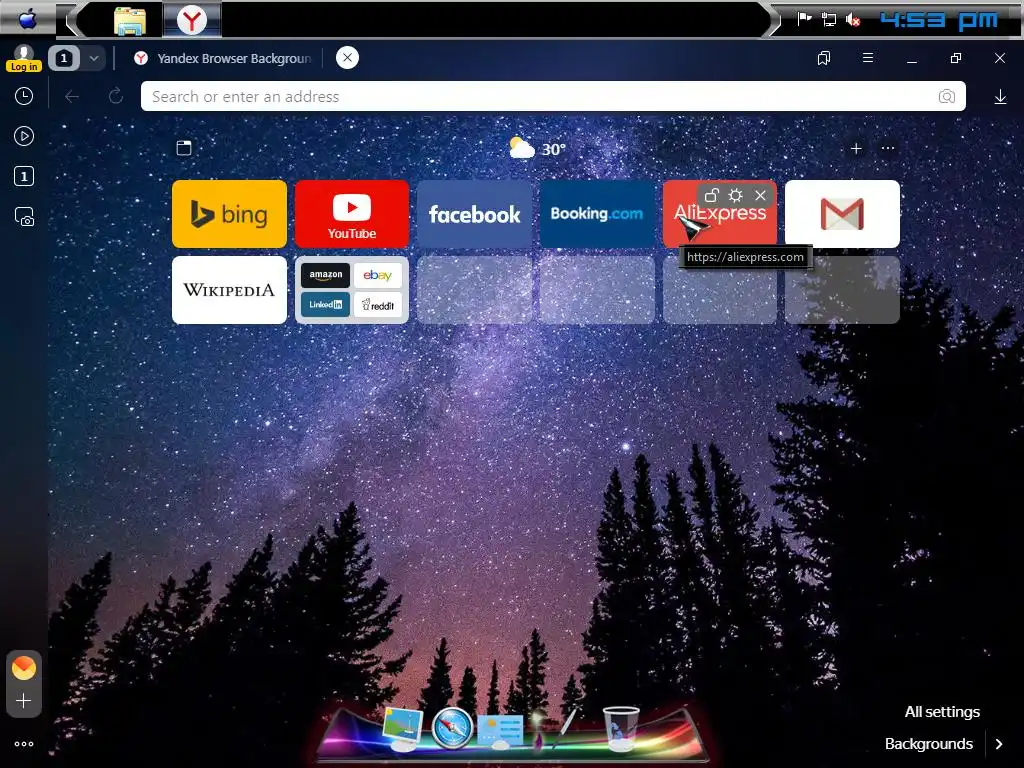Open eBay in the folder tile
This screenshot has height=768, width=1024.
point(377,275)
